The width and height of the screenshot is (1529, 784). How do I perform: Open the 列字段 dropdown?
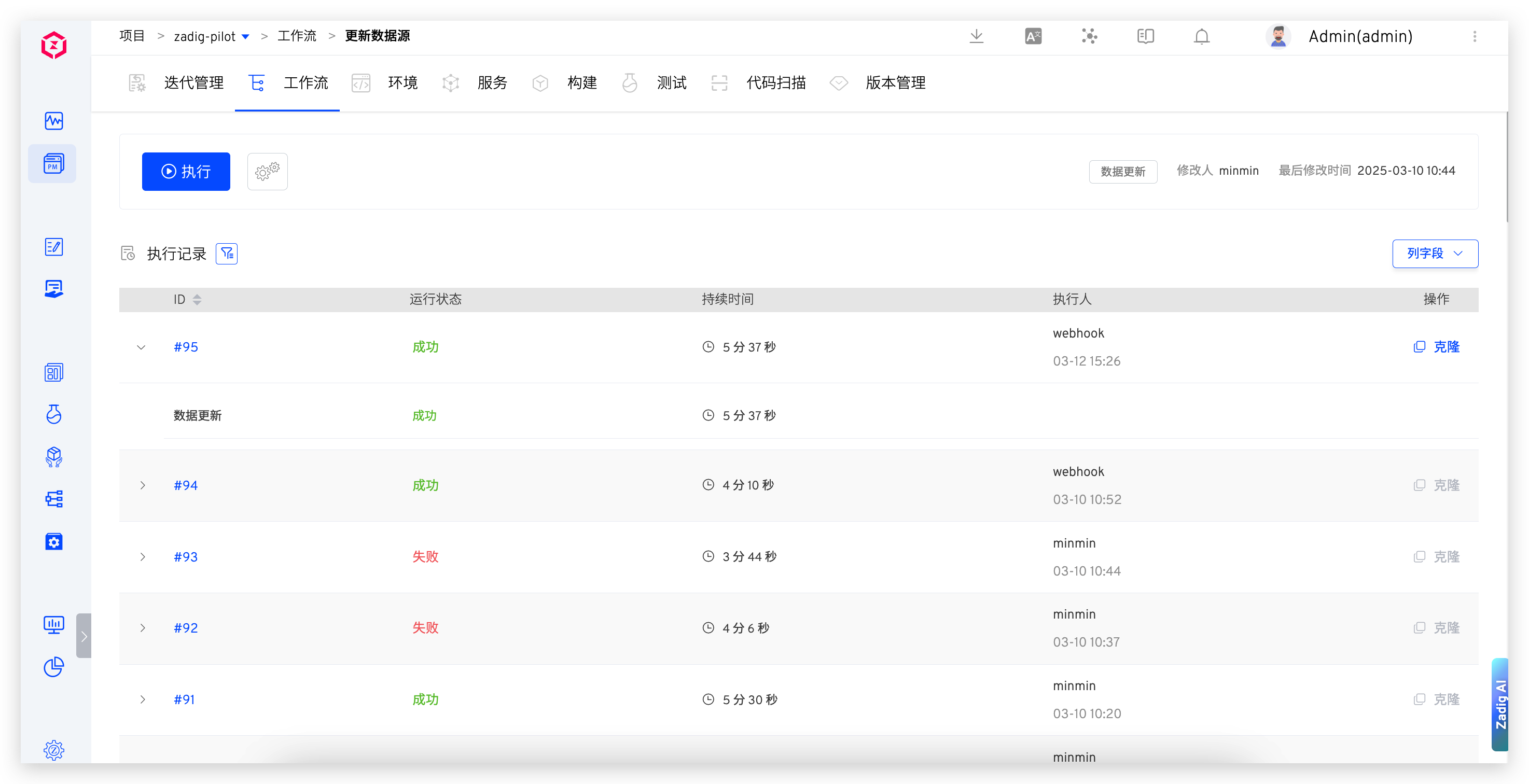[x=1435, y=254]
